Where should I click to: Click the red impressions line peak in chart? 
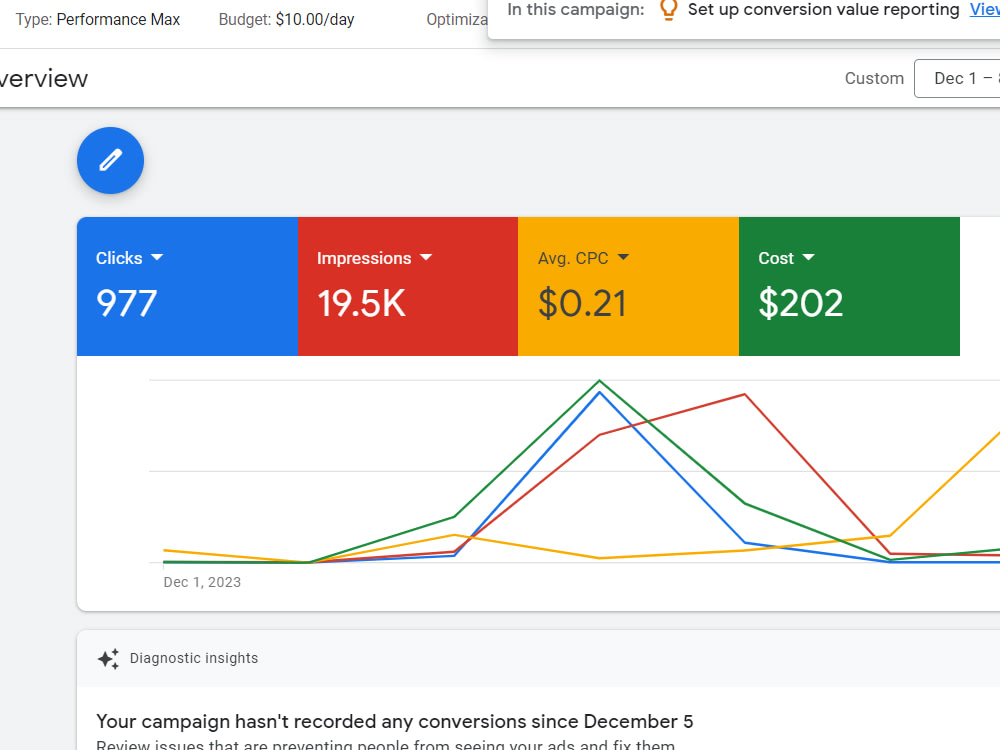744,395
